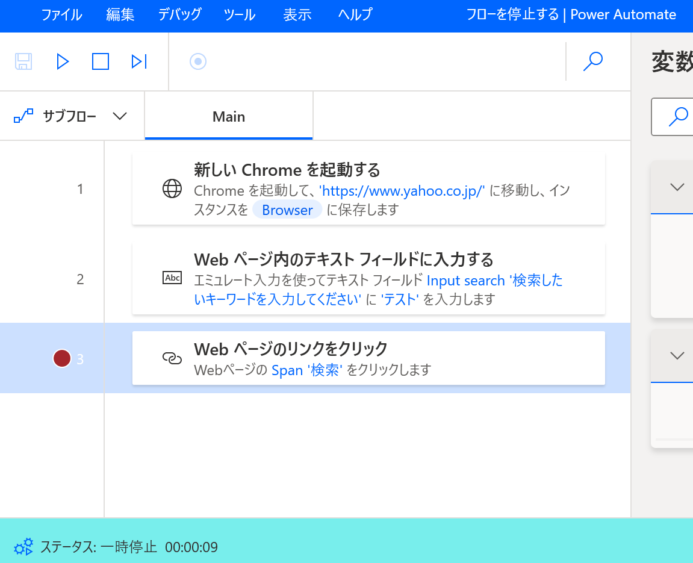Screen dimensions: 693x563
Task: Click the サブフロー flow icon
Action: (23, 116)
